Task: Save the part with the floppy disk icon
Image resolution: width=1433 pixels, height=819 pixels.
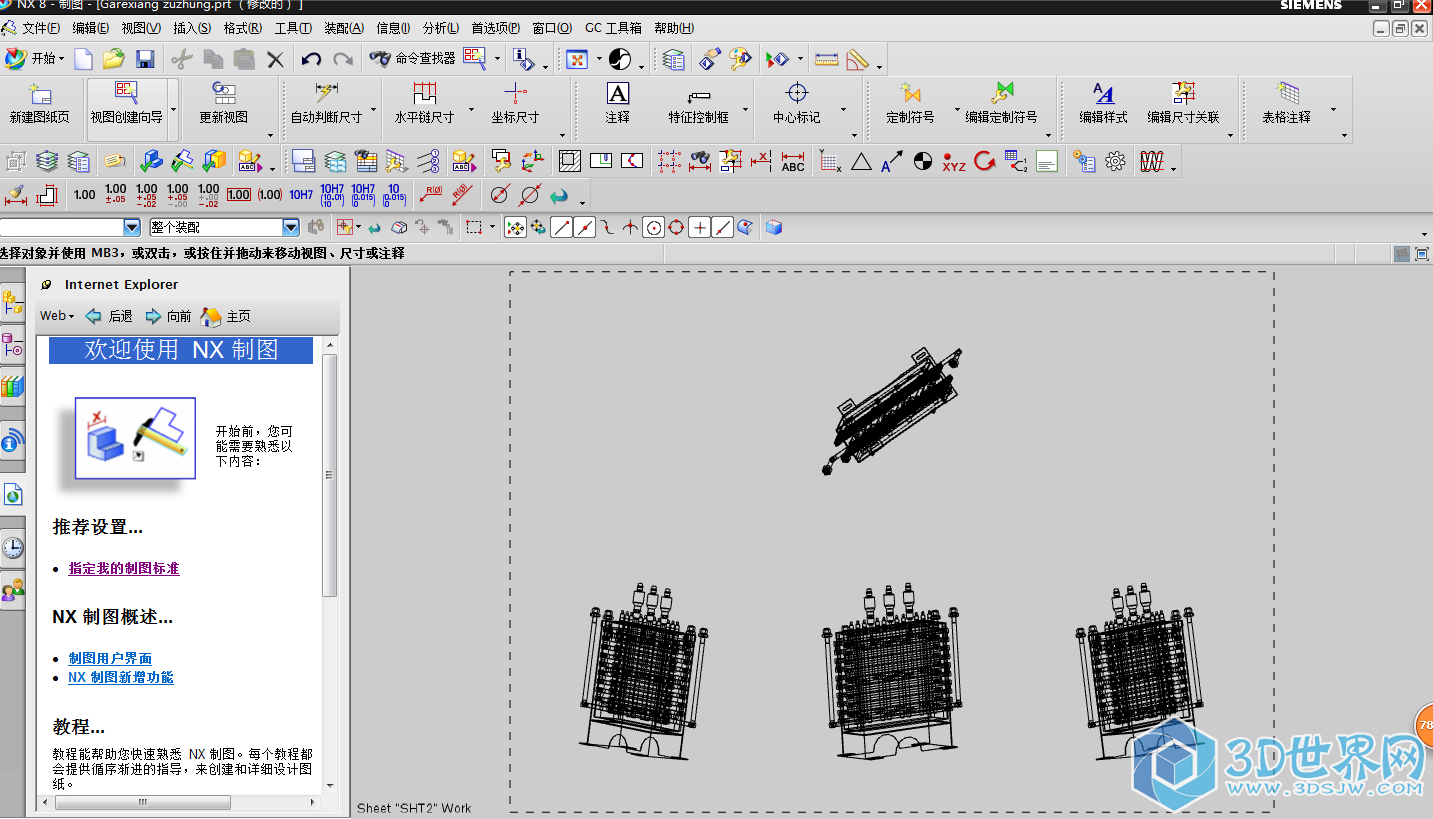Action: coord(145,59)
